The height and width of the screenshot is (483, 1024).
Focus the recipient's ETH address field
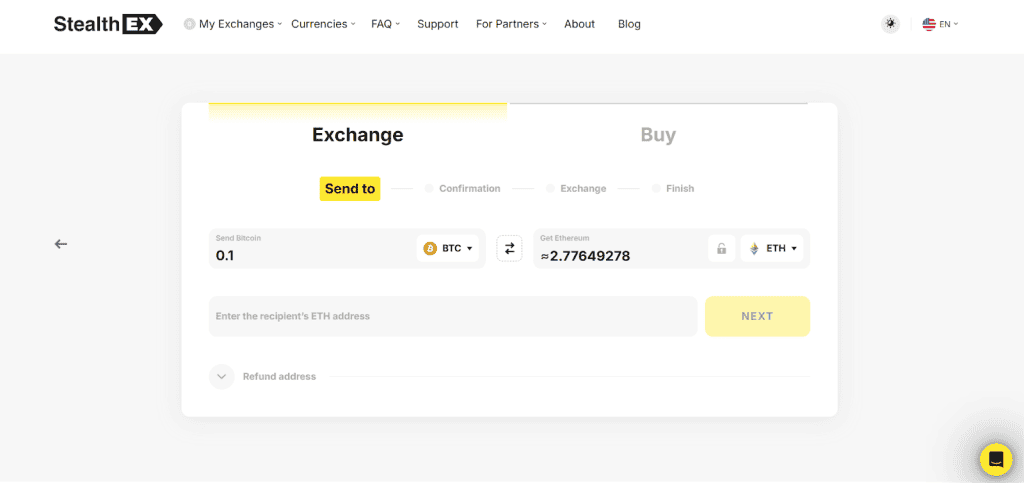[x=453, y=316]
